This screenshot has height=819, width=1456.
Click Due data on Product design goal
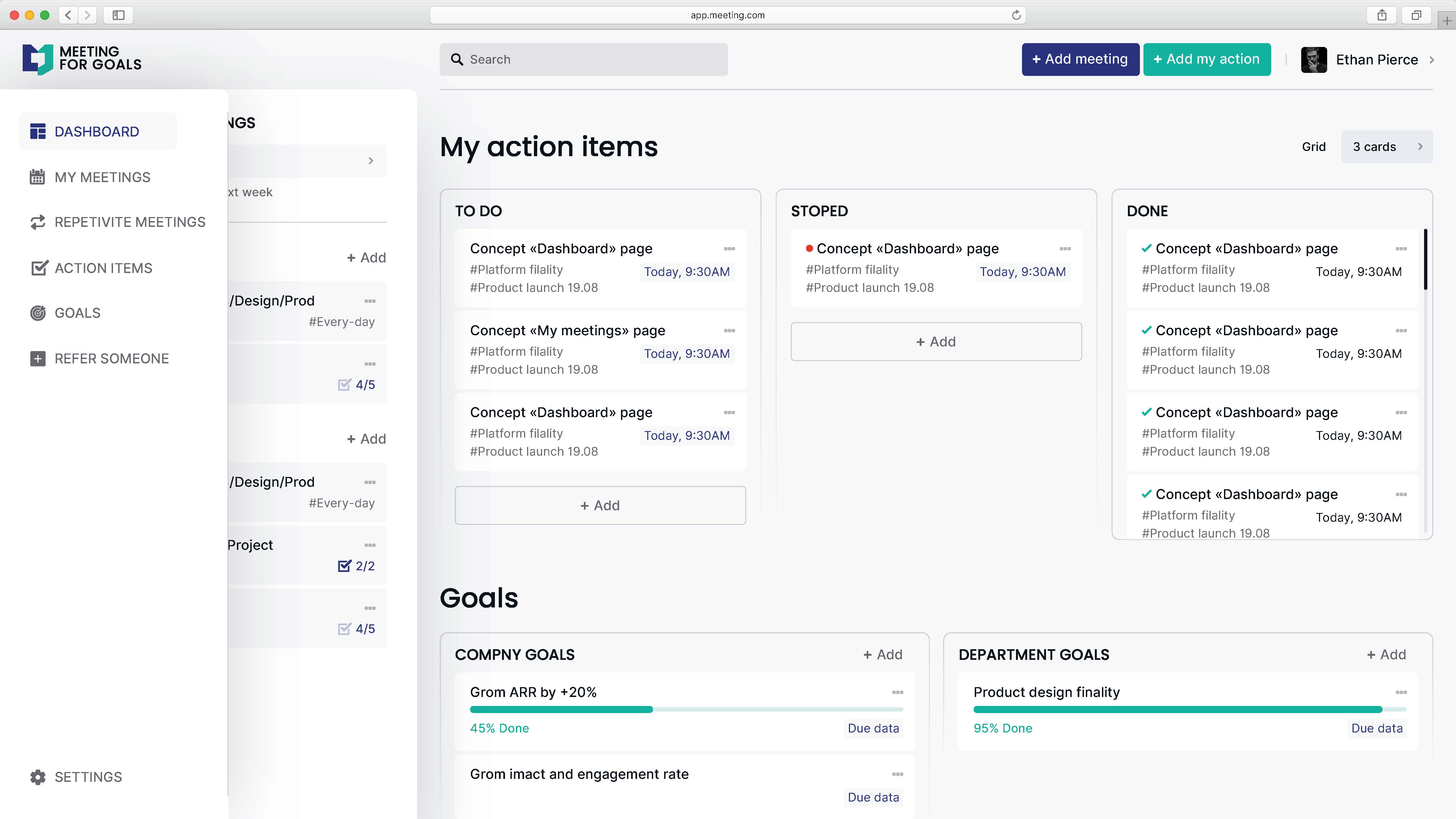(1377, 729)
